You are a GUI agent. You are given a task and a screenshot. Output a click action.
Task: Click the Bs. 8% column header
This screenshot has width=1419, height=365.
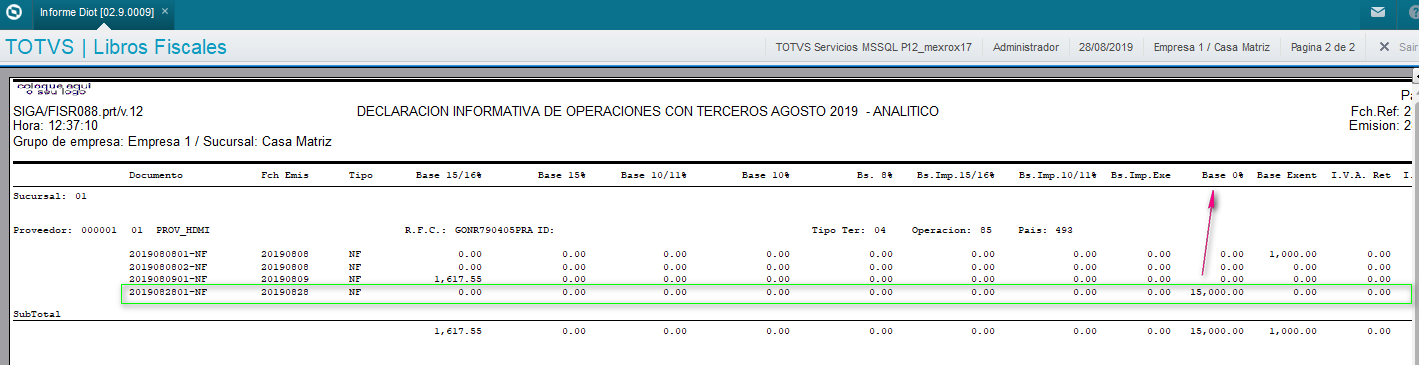coord(874,175)
